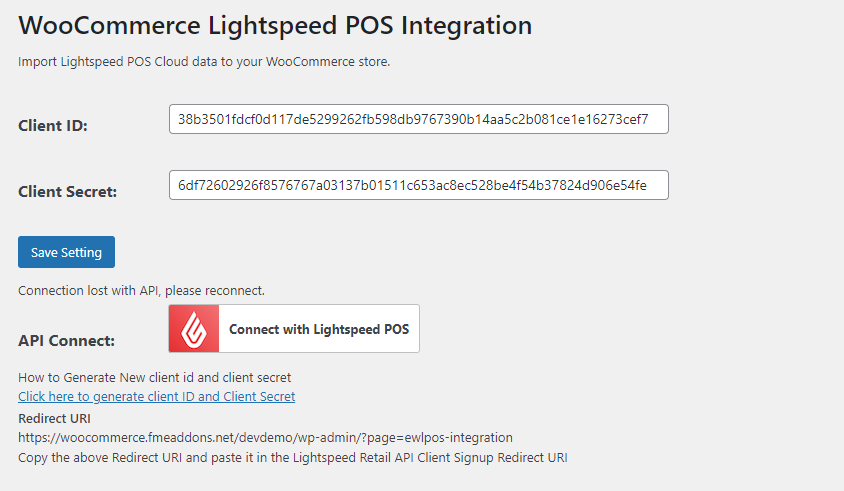
Task: Click the Redirect URI bold heading
Action: tap(54, 418)
